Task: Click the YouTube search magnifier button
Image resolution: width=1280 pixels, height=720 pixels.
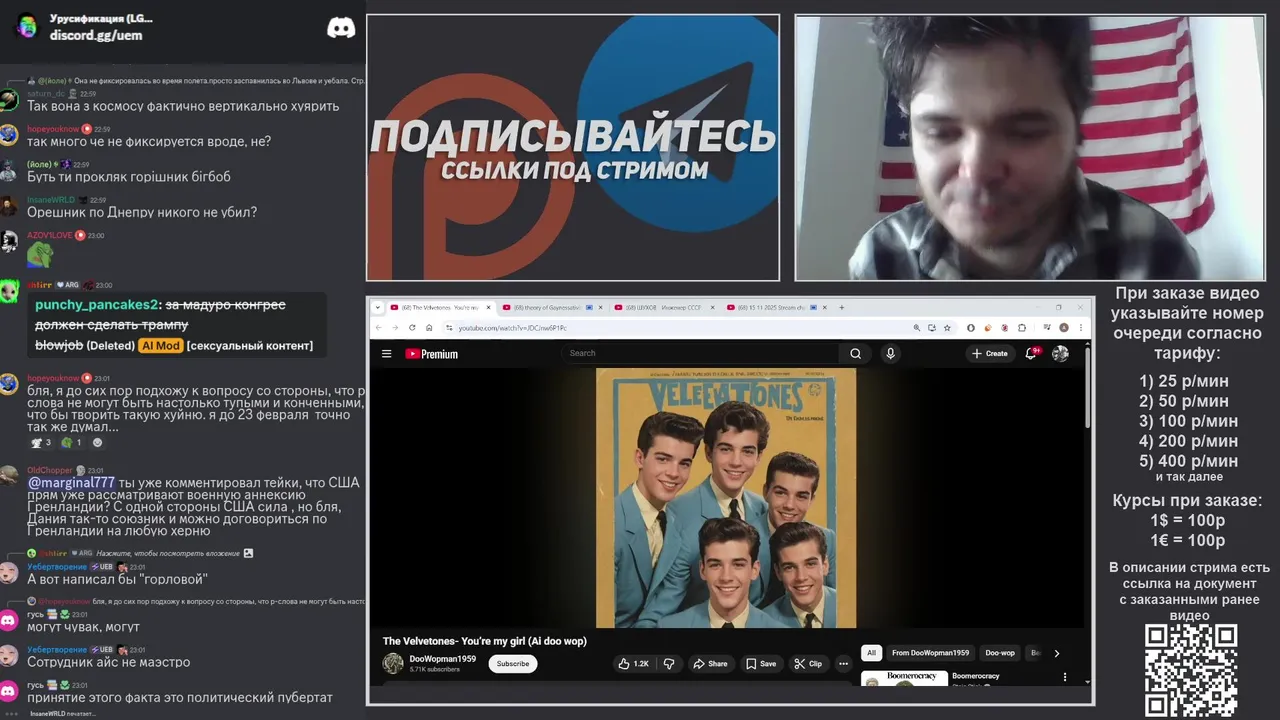Action: (855, 353)
